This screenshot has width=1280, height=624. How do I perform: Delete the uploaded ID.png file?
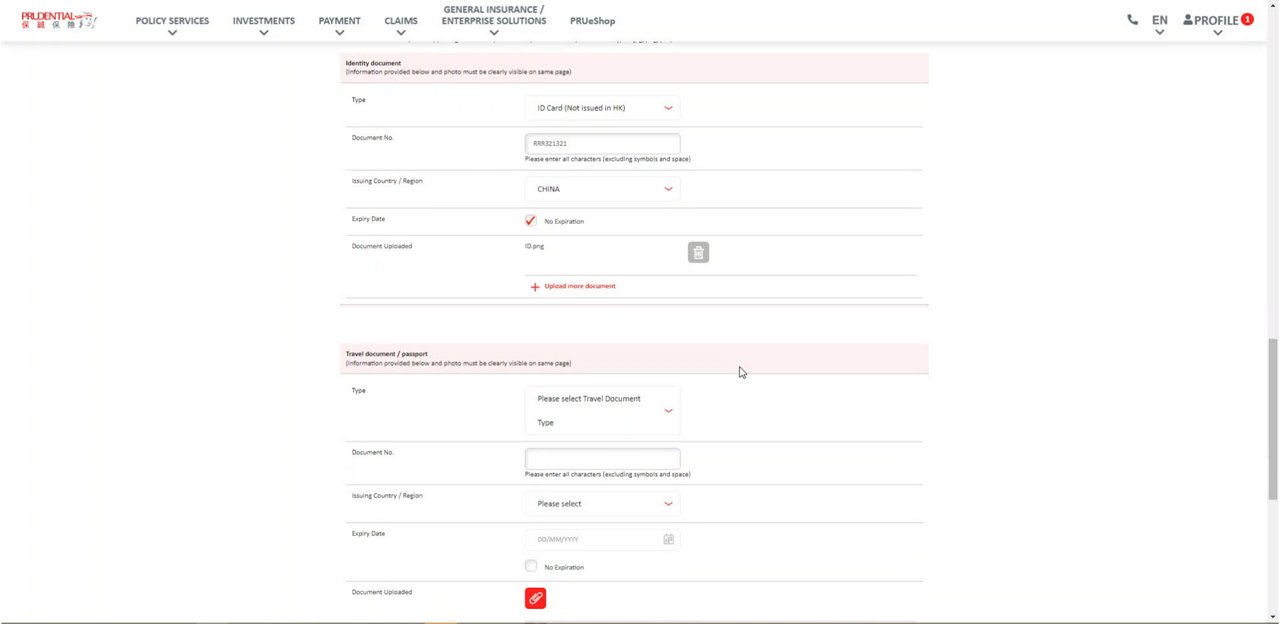[x=698, y=253]
